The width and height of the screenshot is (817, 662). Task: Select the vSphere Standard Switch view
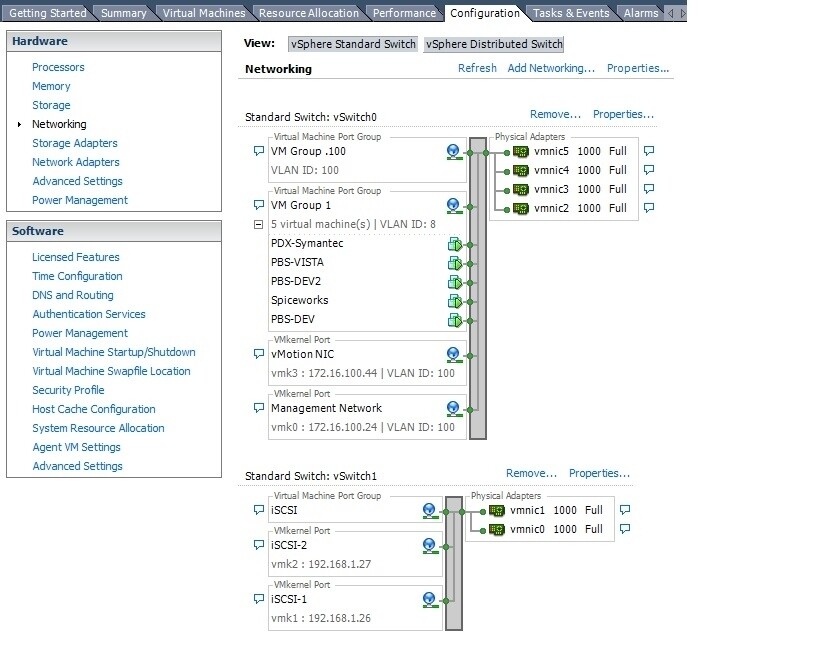pyautogui.click(x=353, y=43)
